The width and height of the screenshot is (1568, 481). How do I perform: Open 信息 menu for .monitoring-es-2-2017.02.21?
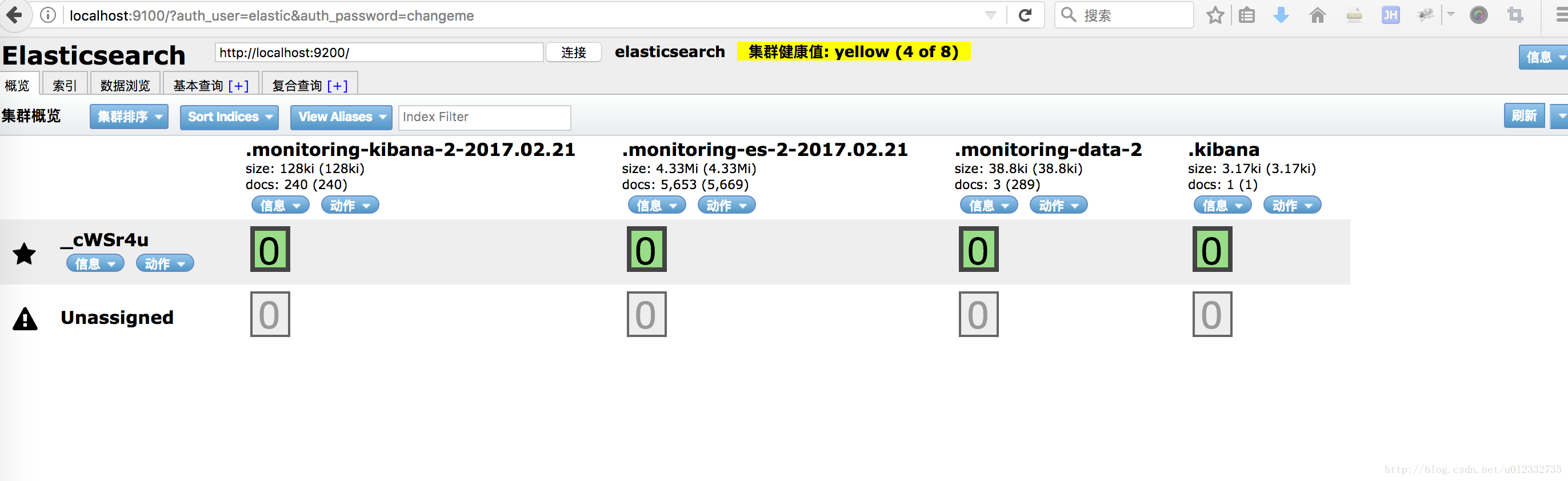657,205
